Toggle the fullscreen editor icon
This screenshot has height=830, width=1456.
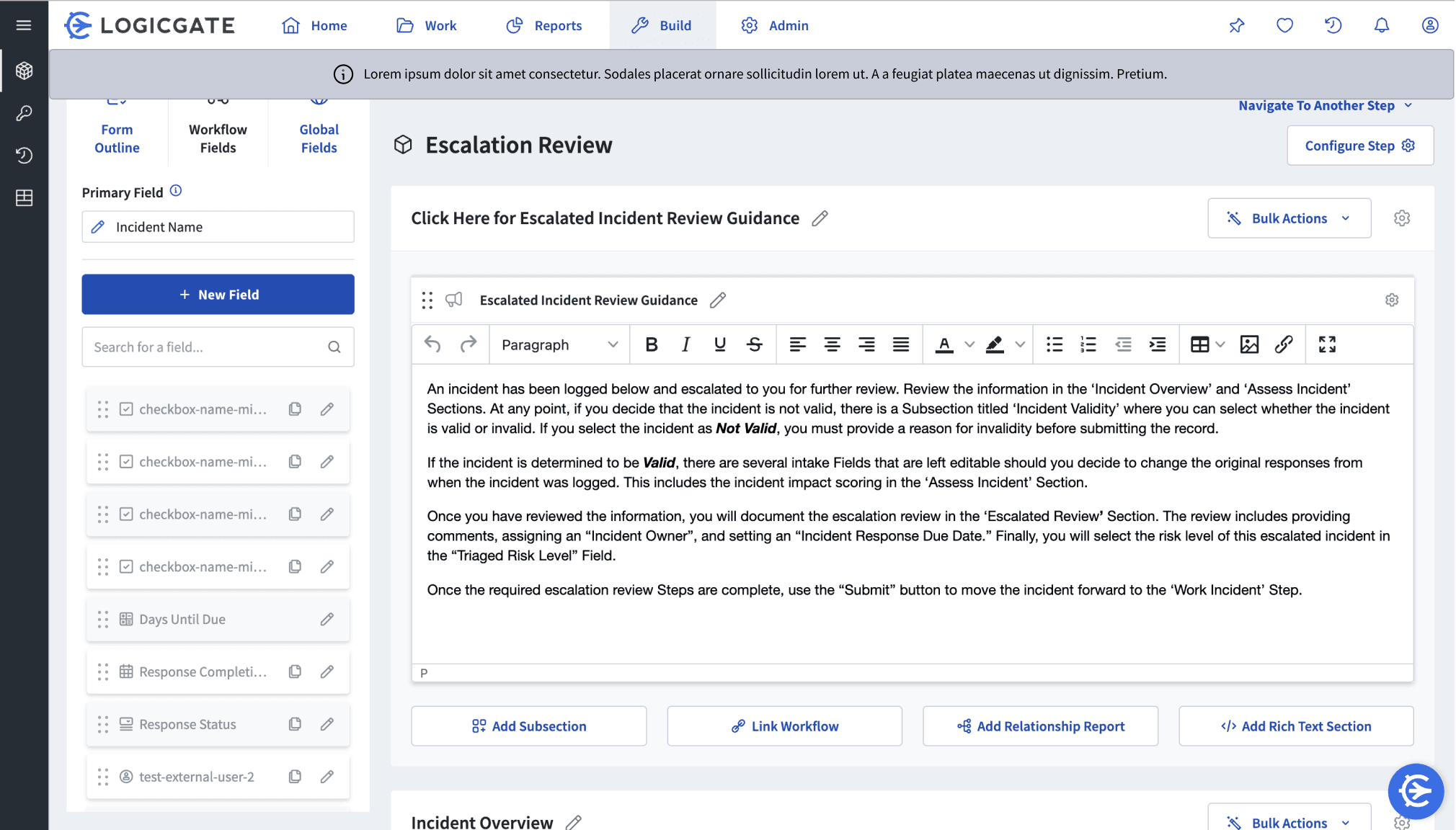[1327, 344]
